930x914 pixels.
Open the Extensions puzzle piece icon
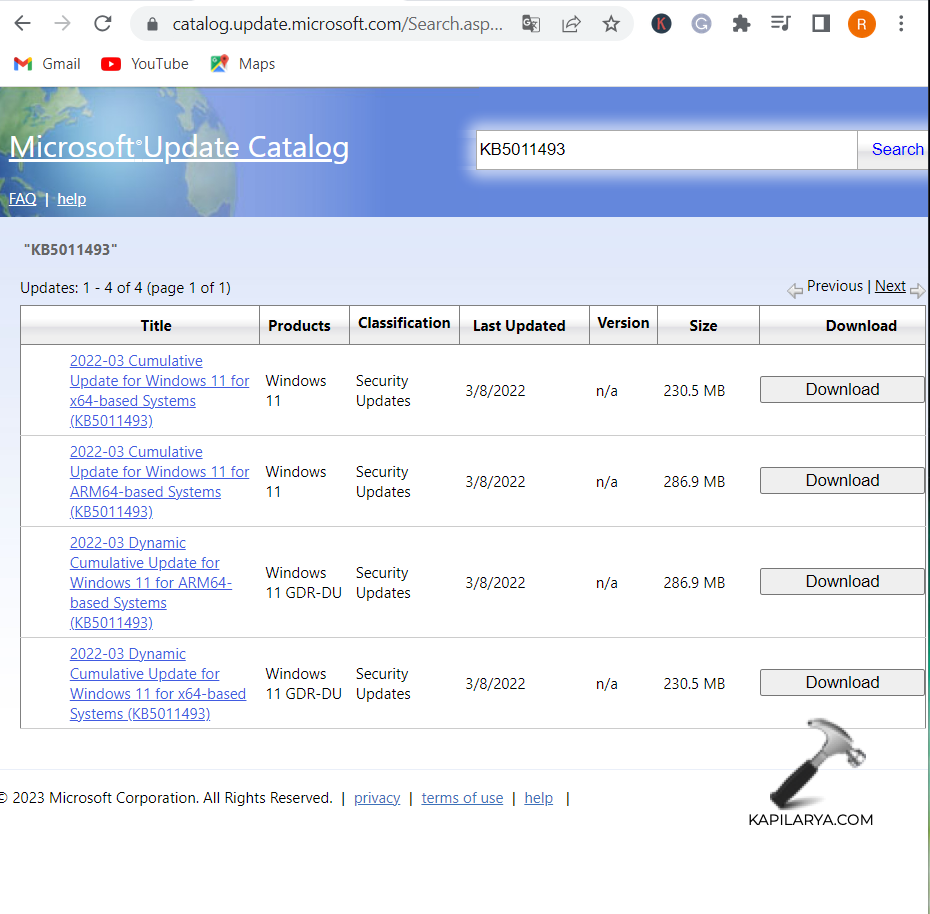pos(741,24)
